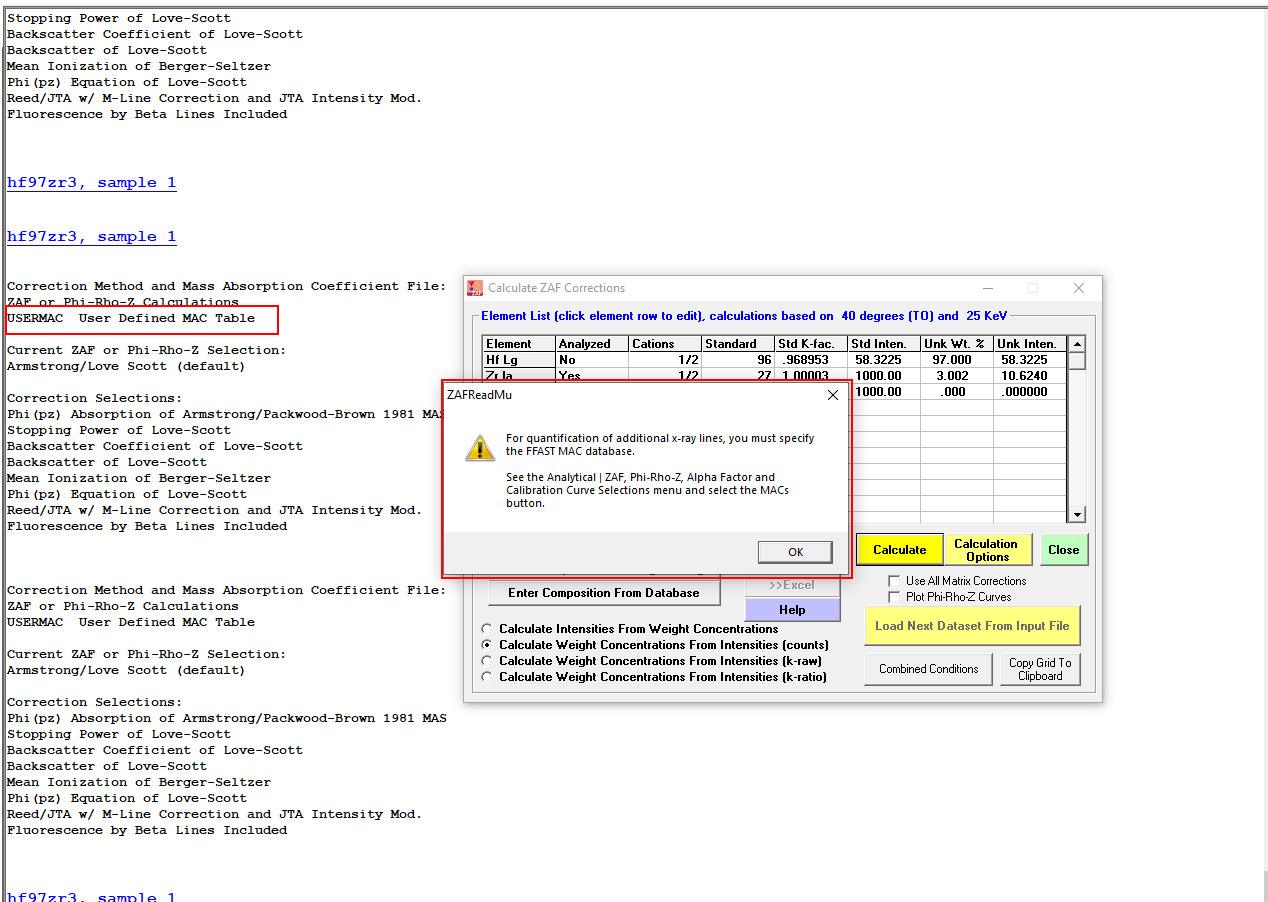The width and height of the screenshot is (1268, 902).
Task: Select the Hf Lg element row
Action: (x=518, y=360)
